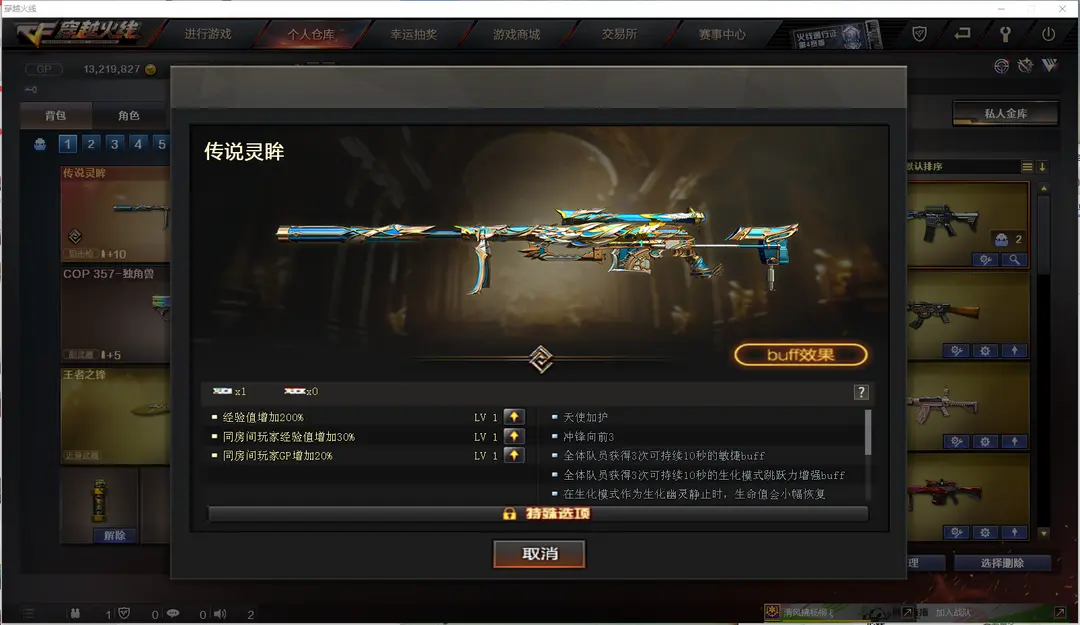Cancel the dialog with 取消 button
Viewport: 1080px width, 625px height.
pos(539,554)
